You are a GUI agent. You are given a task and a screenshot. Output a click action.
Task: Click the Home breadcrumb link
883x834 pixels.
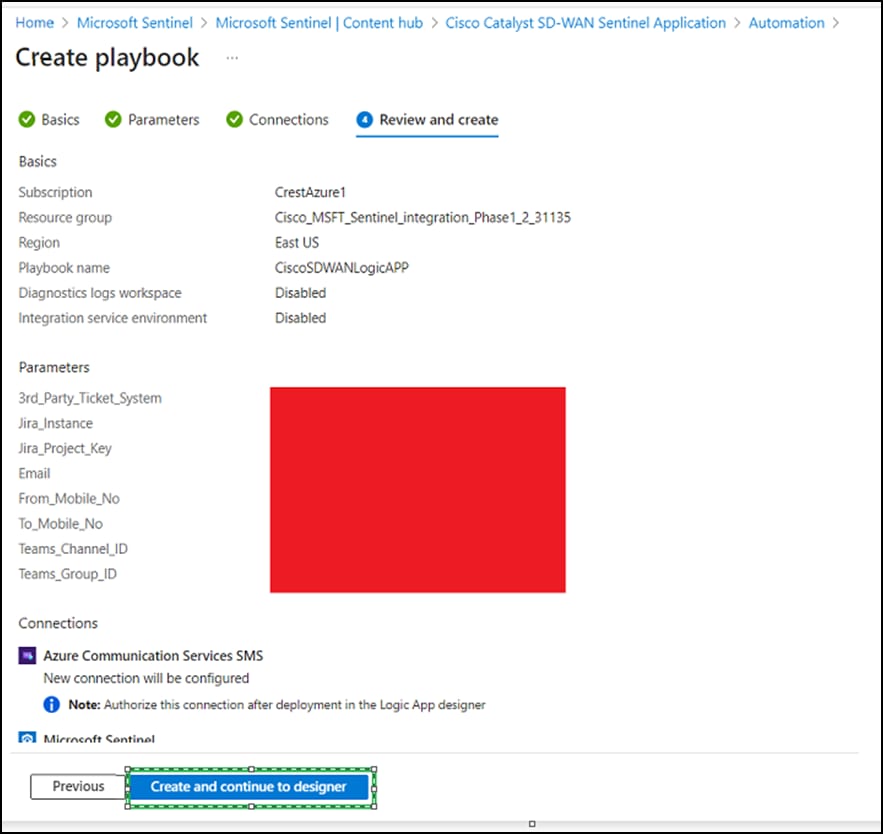[34, 23]
